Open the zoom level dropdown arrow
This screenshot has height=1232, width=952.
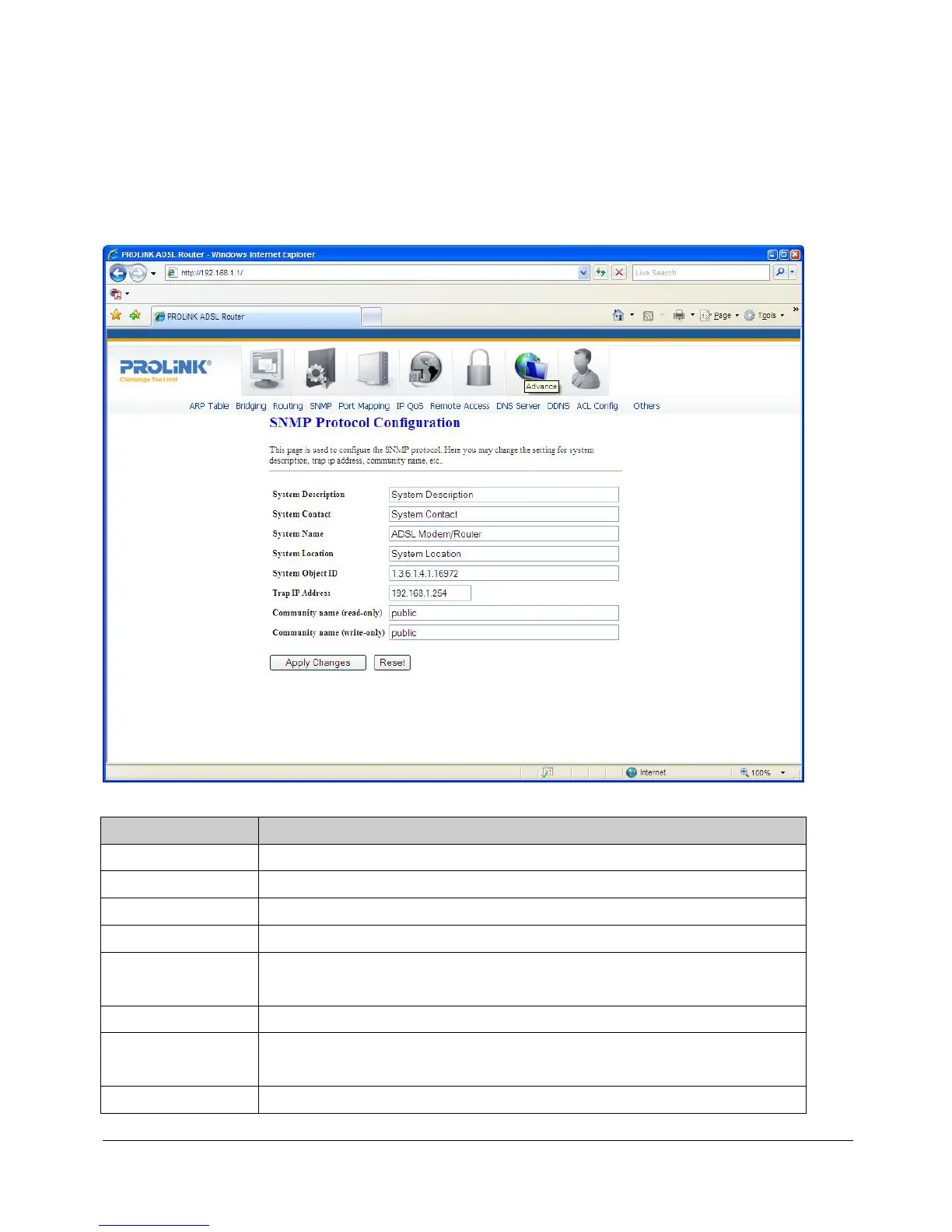pos(782,772)
